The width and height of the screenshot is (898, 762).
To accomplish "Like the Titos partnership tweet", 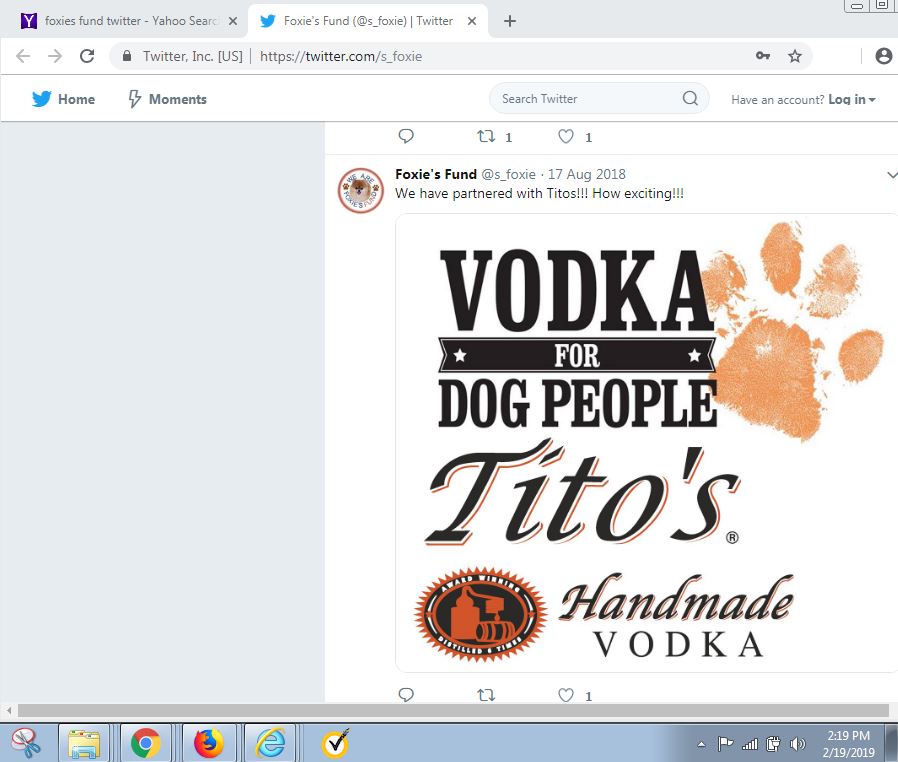I will 566,695.
